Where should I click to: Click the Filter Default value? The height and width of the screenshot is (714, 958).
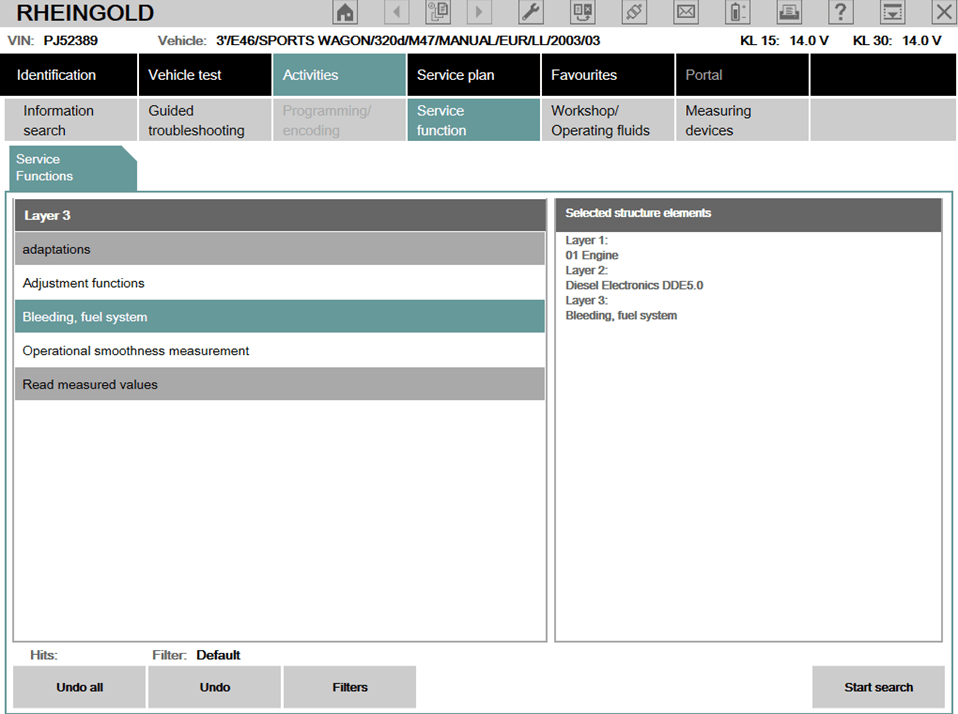218,655
